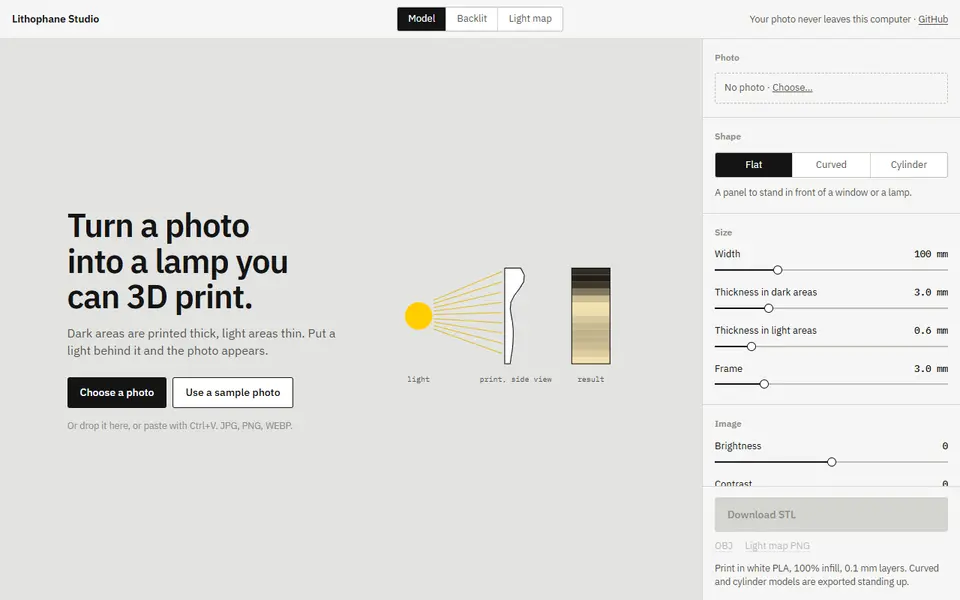Click Use a sample photo button
This screenshot has width=960, height=600.
233,392
